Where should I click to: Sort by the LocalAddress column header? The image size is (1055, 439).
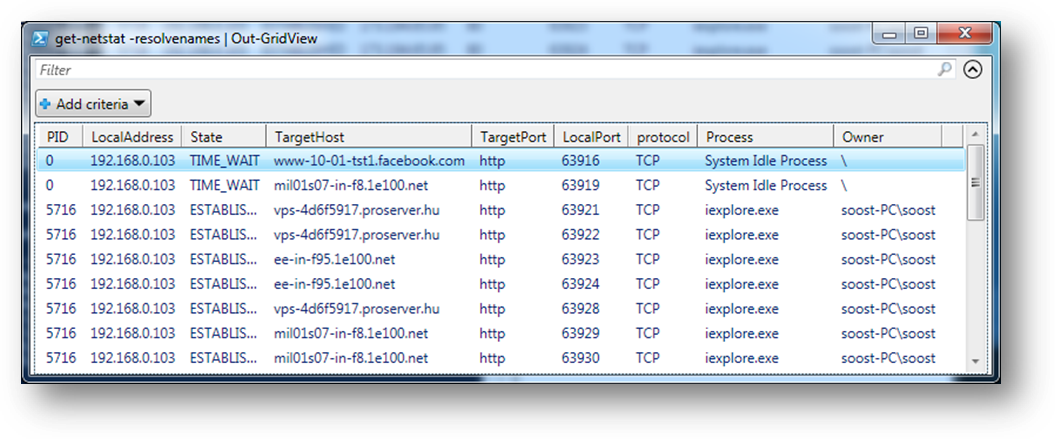[132, 137]
